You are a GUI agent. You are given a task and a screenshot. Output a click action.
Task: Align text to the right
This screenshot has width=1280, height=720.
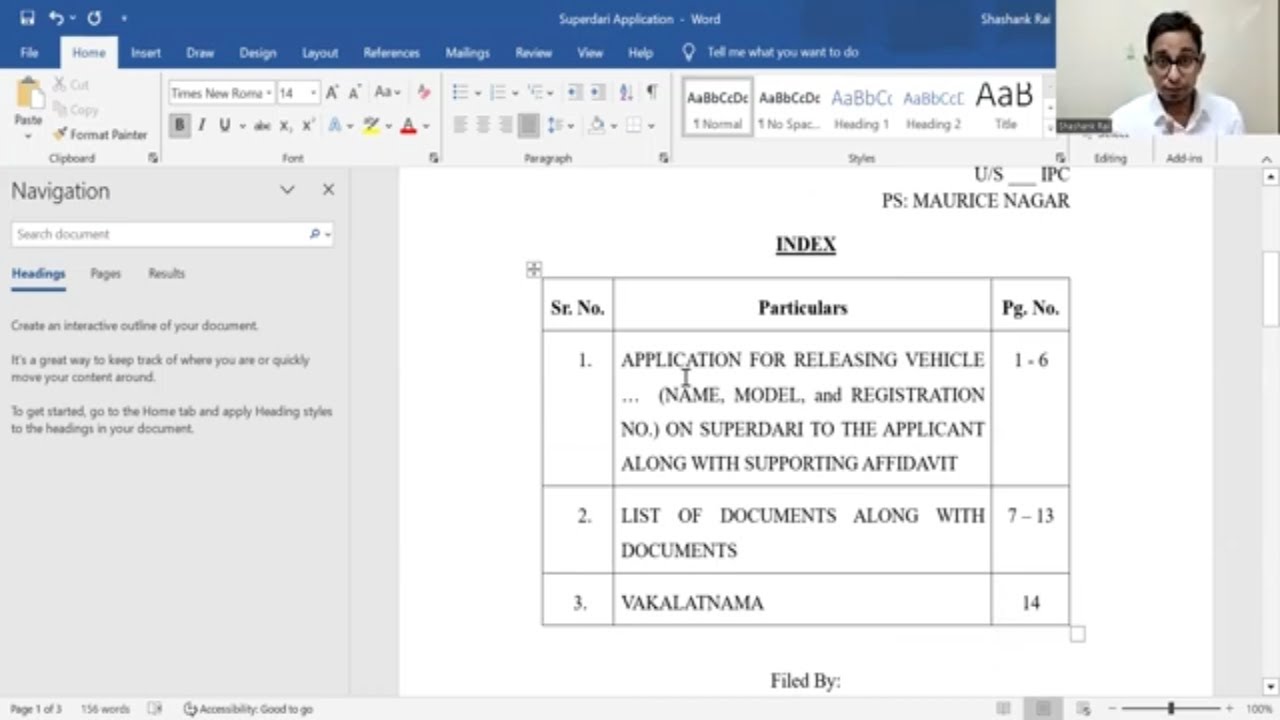tap(506, 125)
